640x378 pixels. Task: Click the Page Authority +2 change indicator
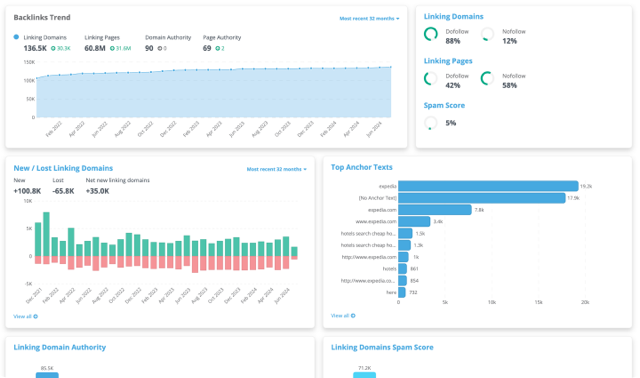tap(220, 48)
